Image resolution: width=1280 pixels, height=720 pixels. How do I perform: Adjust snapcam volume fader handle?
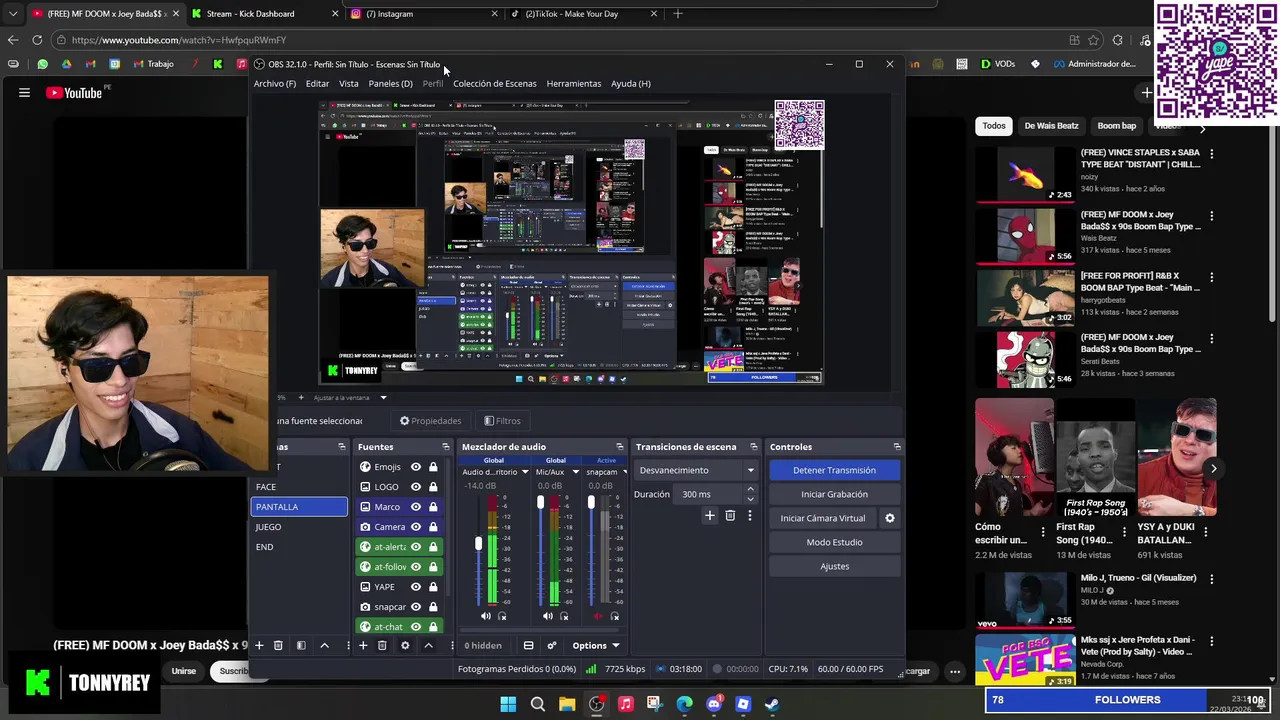591,502
